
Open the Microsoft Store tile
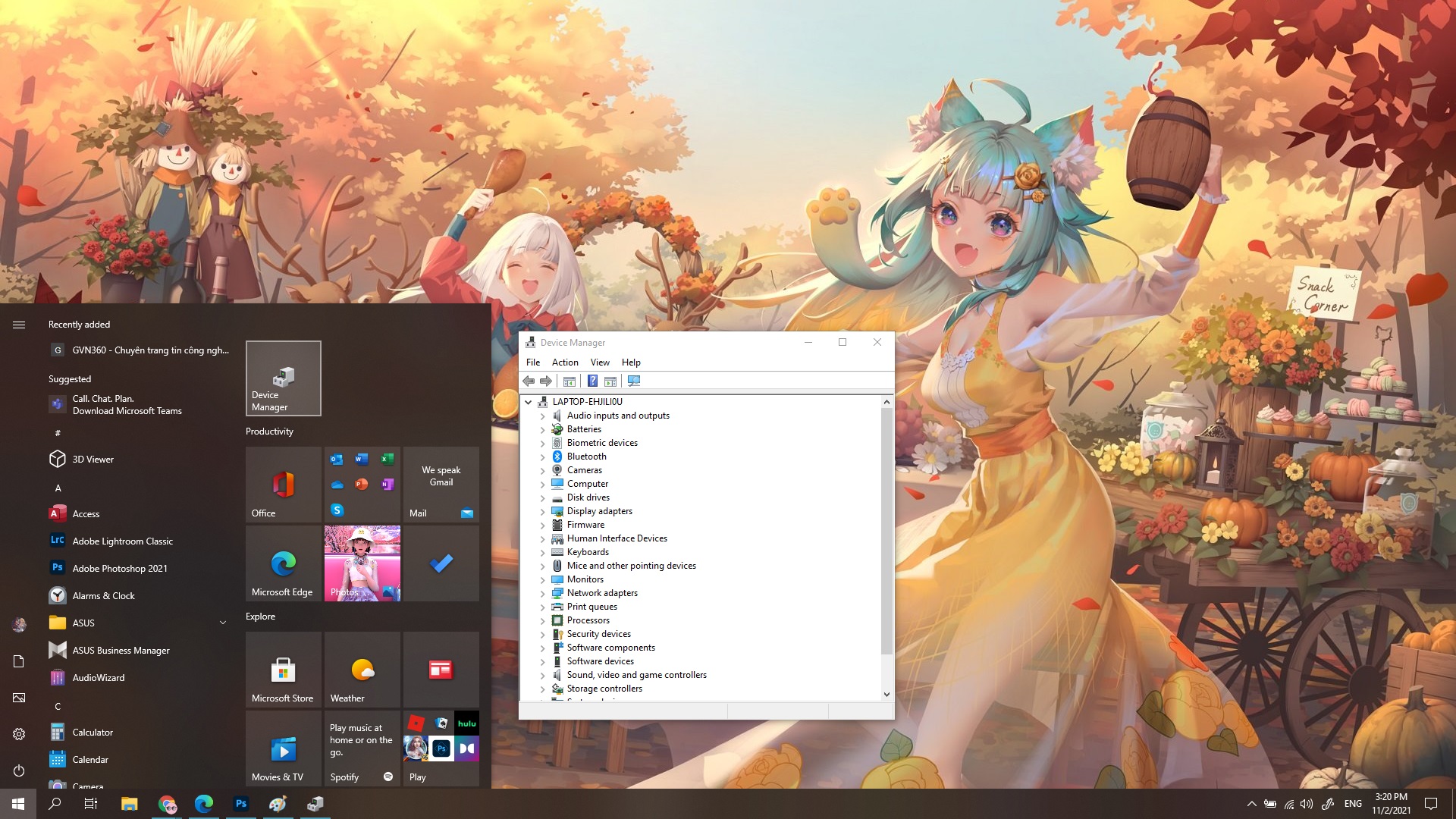click(x=283, y=670)
